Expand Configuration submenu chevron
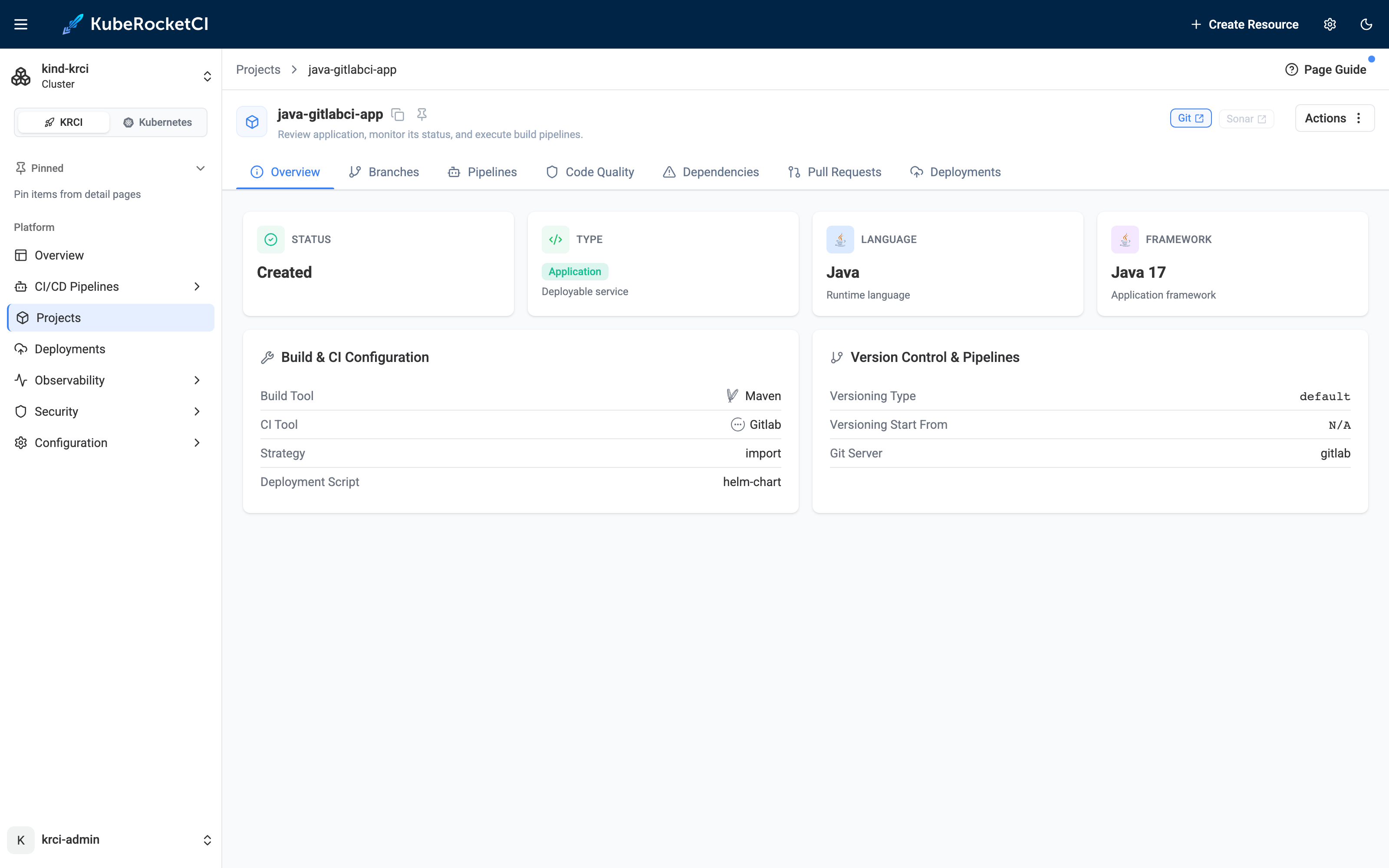 coord(197,443)
